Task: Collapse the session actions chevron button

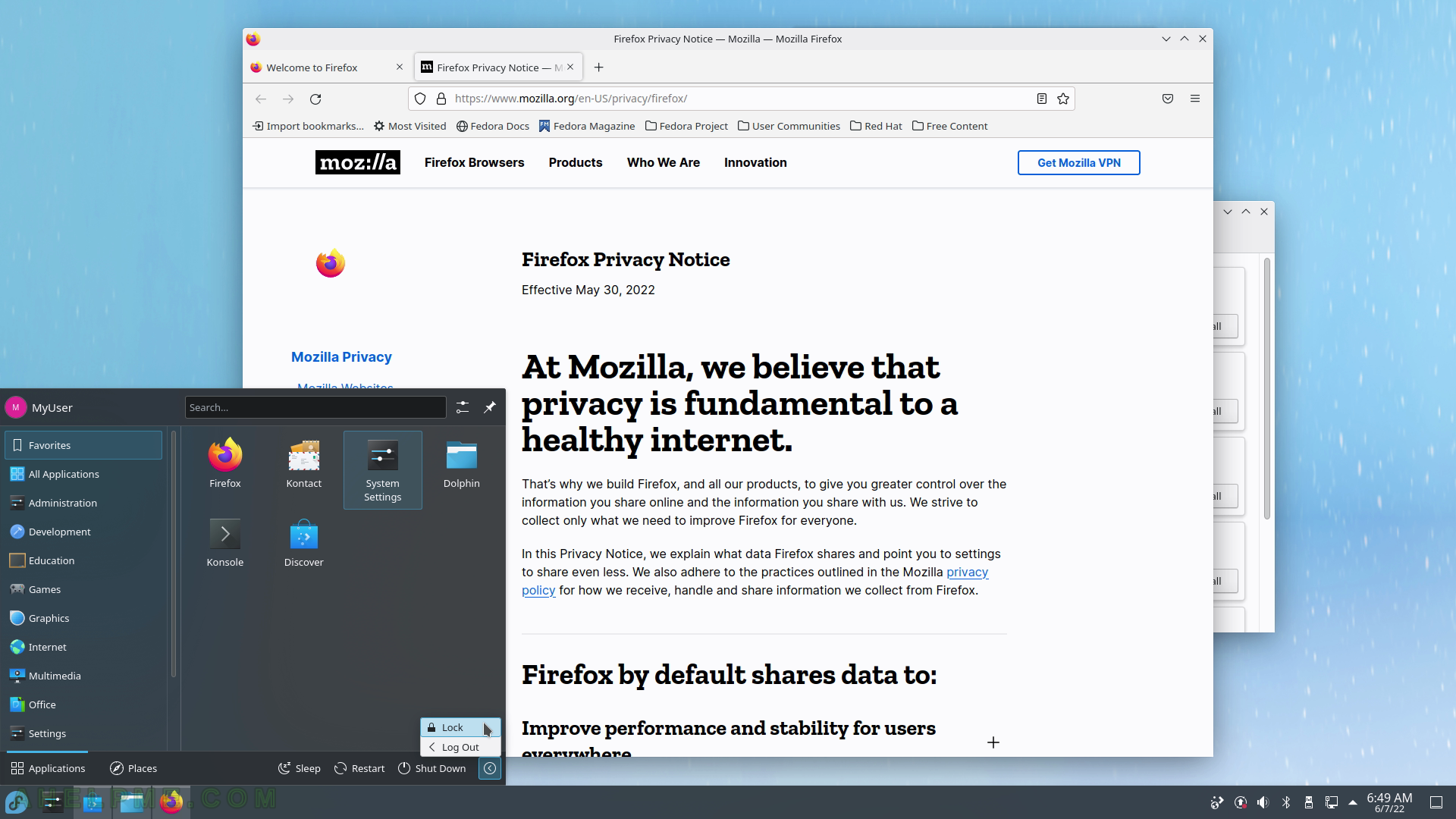Action: pyautogui.click(x=490, y=768)
